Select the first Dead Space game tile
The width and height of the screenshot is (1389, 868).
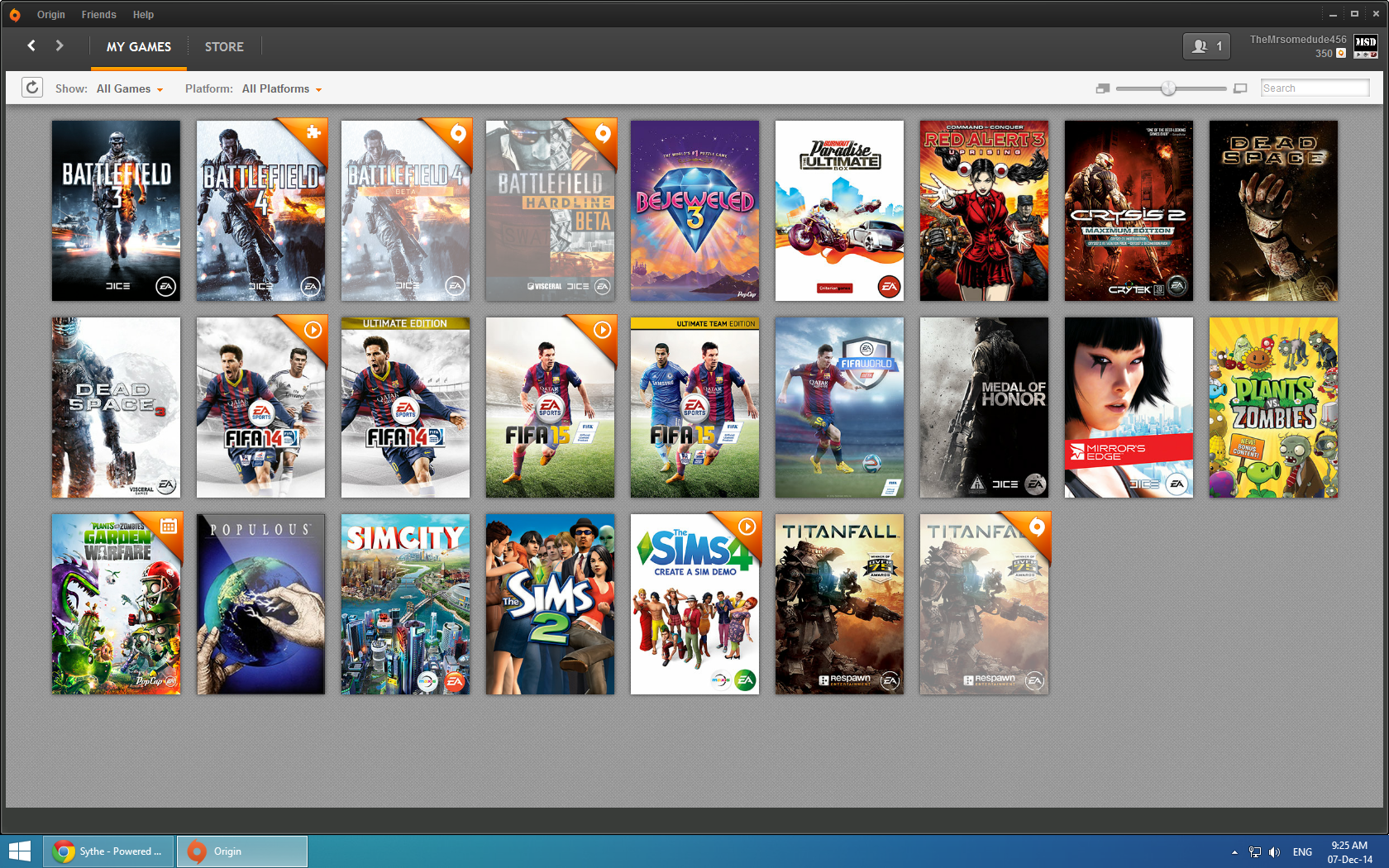tap(1273, 211)
